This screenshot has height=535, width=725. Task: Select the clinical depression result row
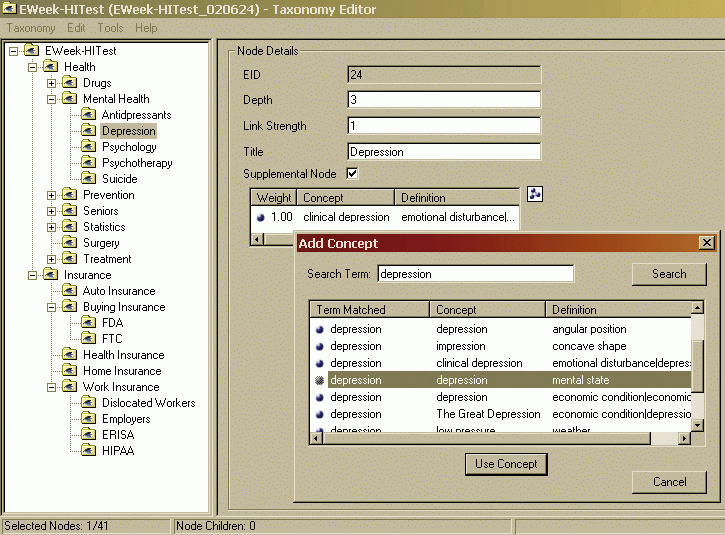point(501,363)
